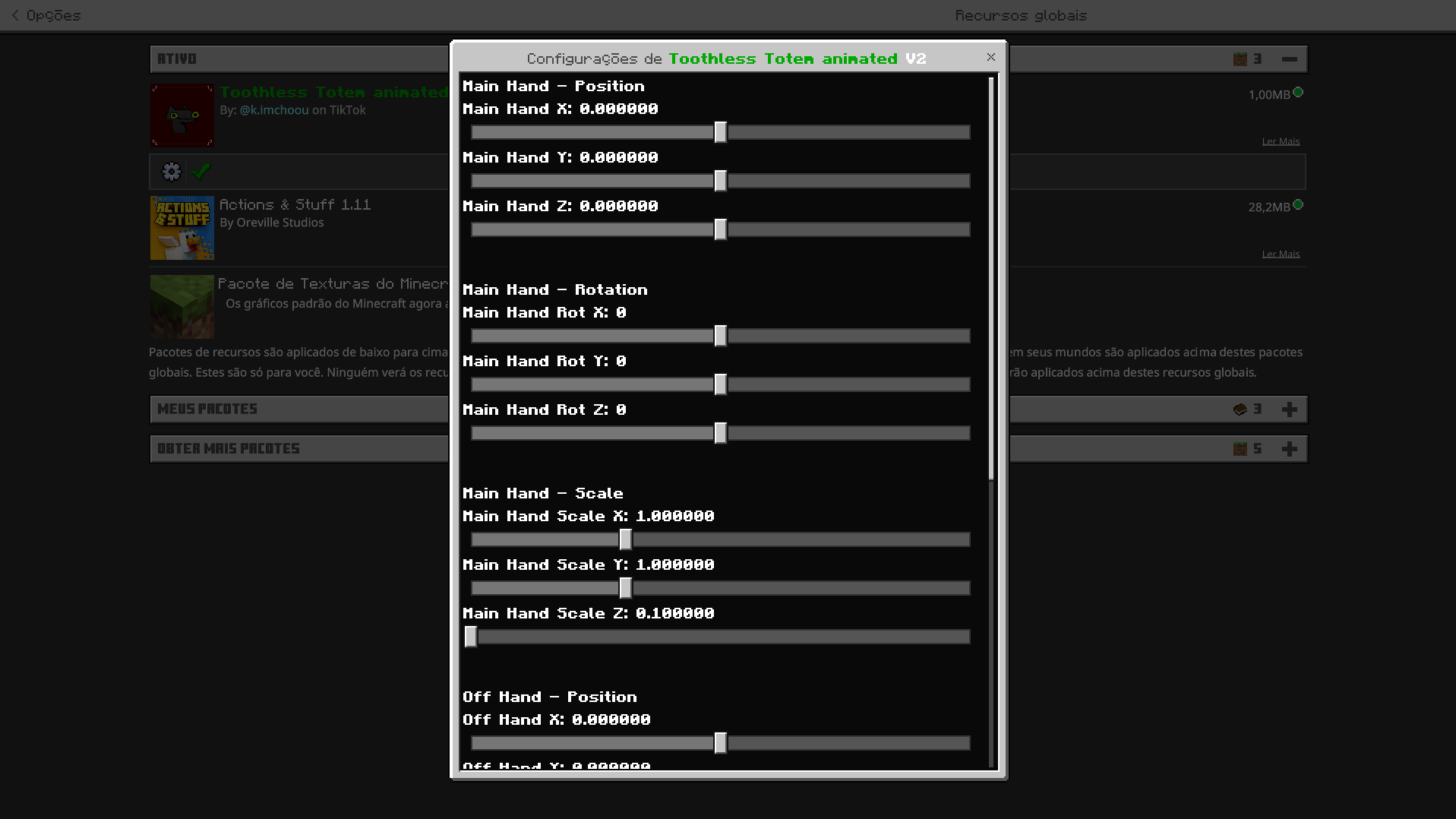1456x819 pixels.
Task: Click the Main Hand - Rotation heading
Action: (x=555, y=289)
